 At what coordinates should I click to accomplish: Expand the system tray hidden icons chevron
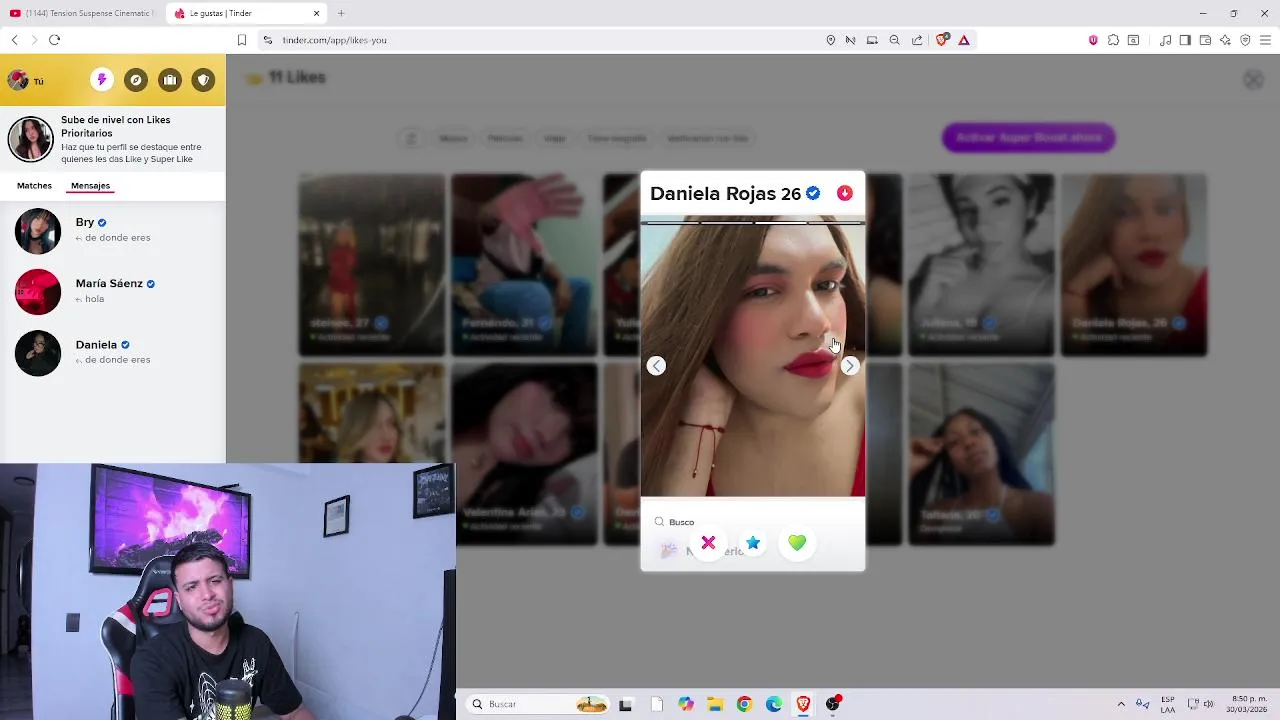coord(1121,704)
